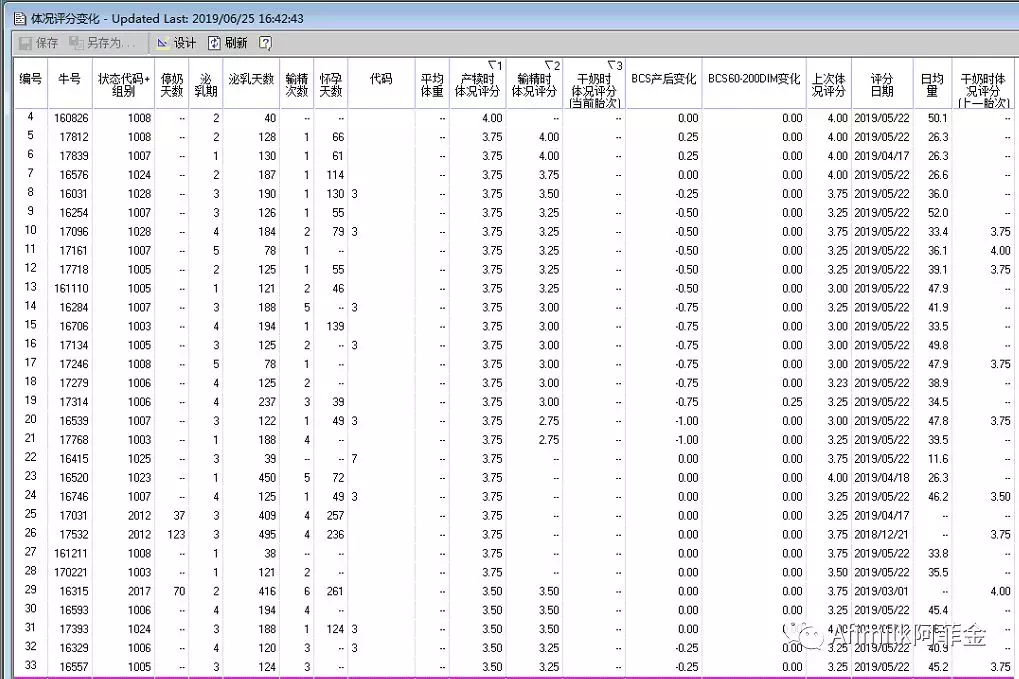This screenshot has width=1019, height=679.
Task: Select cow number 161211 cell
Action: [71, 553]
